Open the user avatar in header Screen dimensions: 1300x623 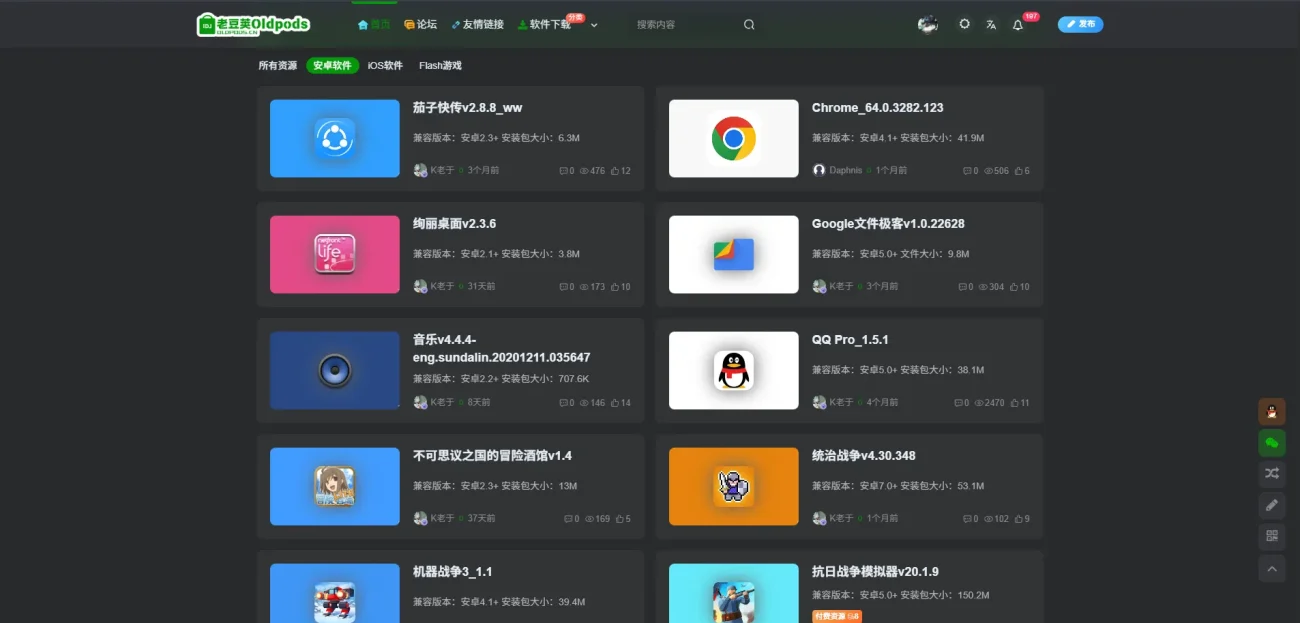pos(927,24)
